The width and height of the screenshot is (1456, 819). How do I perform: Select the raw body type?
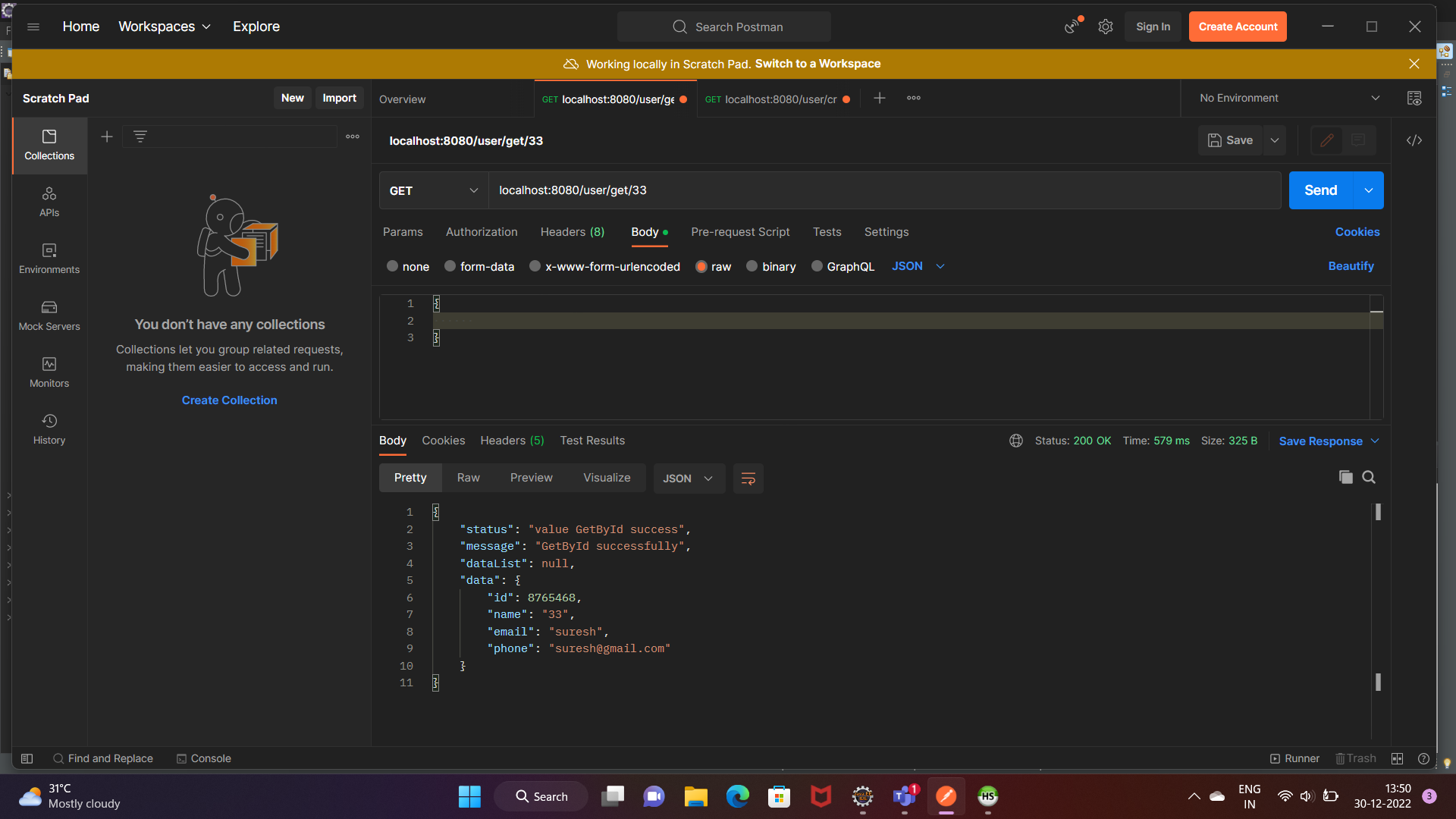[714, 266]
